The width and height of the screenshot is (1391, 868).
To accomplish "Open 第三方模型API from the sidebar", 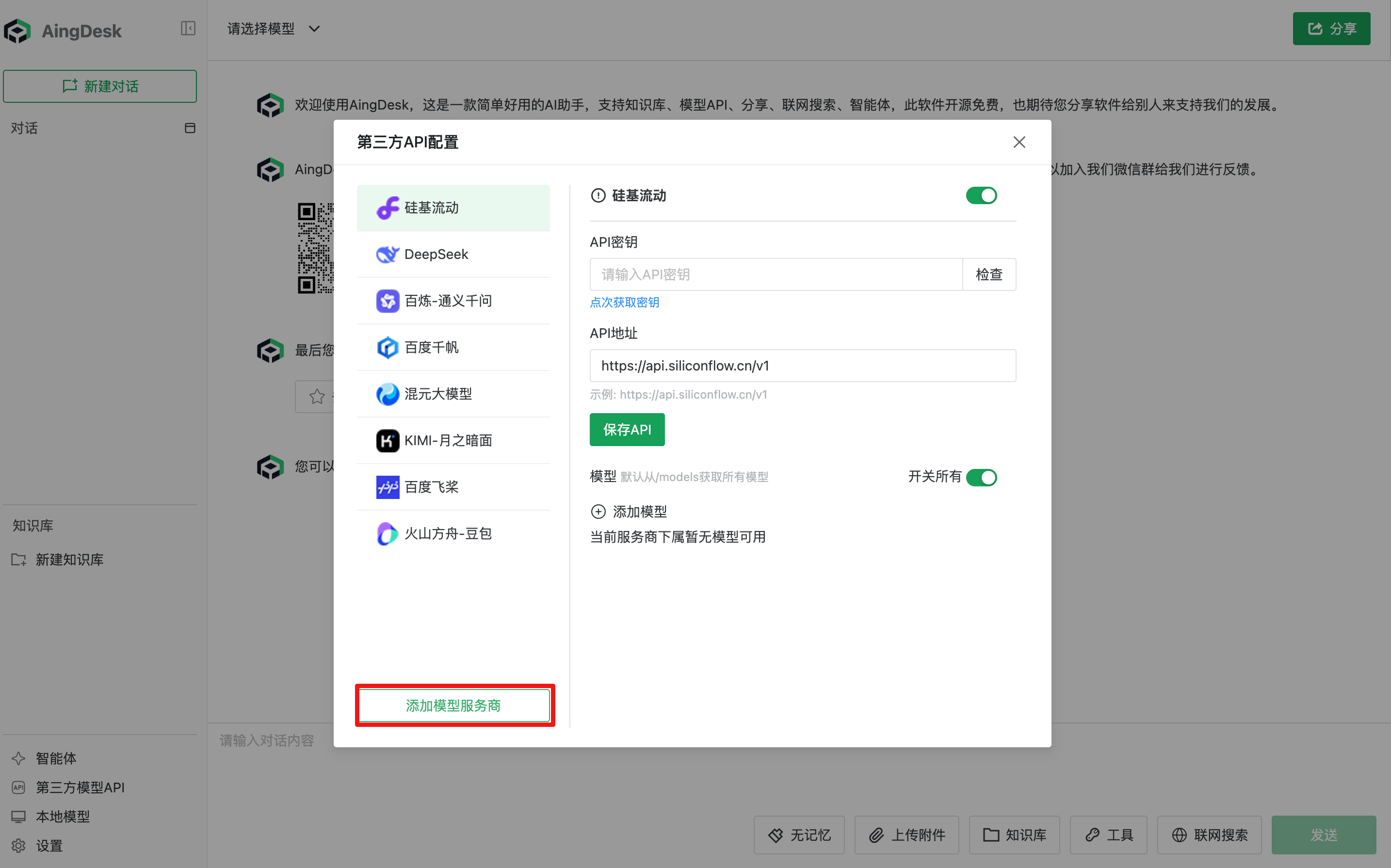I will point(81,787).
